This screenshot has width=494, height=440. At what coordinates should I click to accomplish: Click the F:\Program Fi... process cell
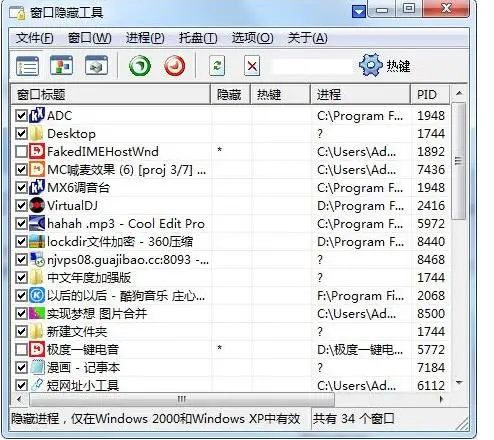pyautogui.click(x=360, y=296)
